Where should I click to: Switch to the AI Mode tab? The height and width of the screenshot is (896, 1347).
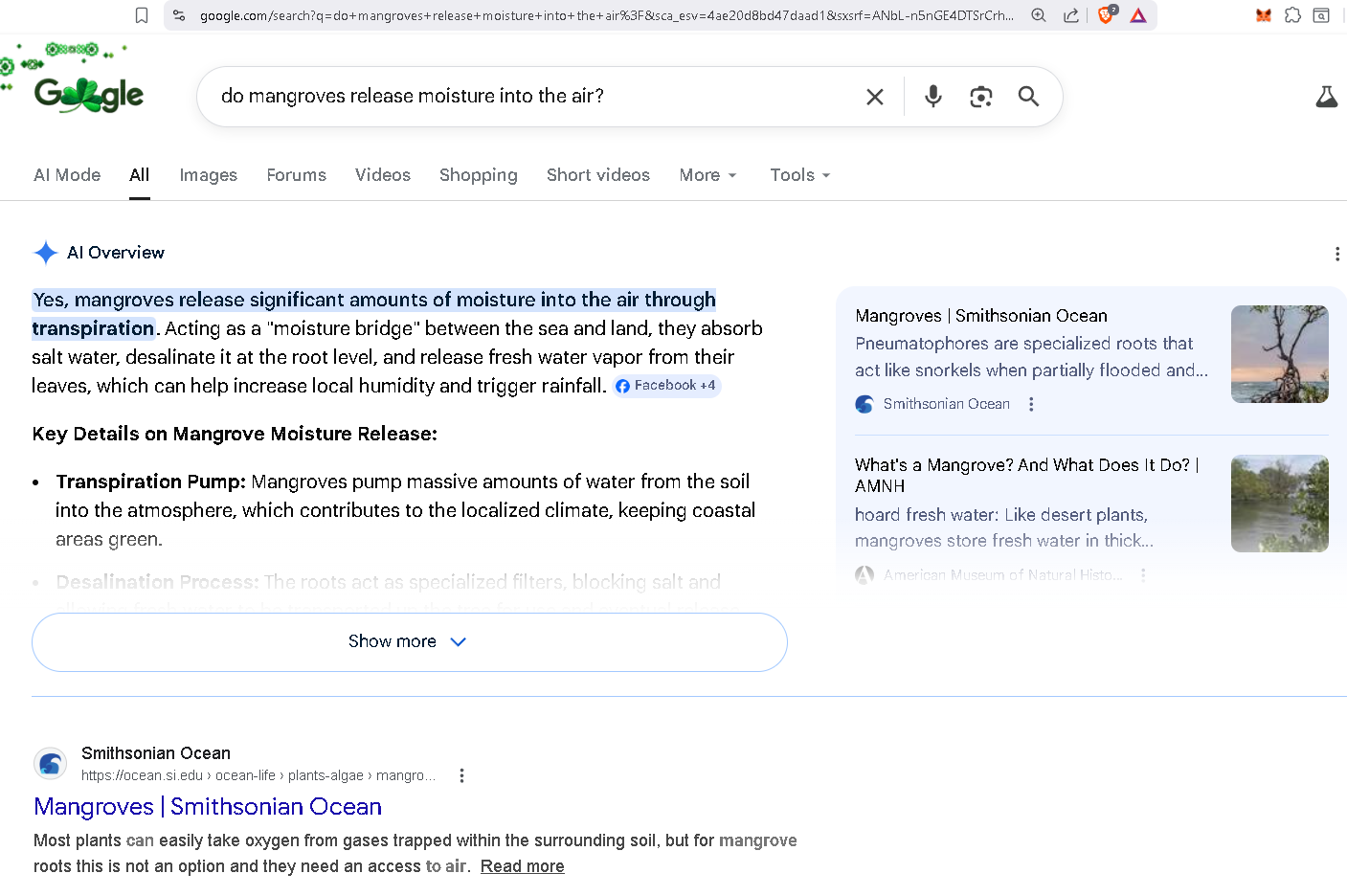67,175
